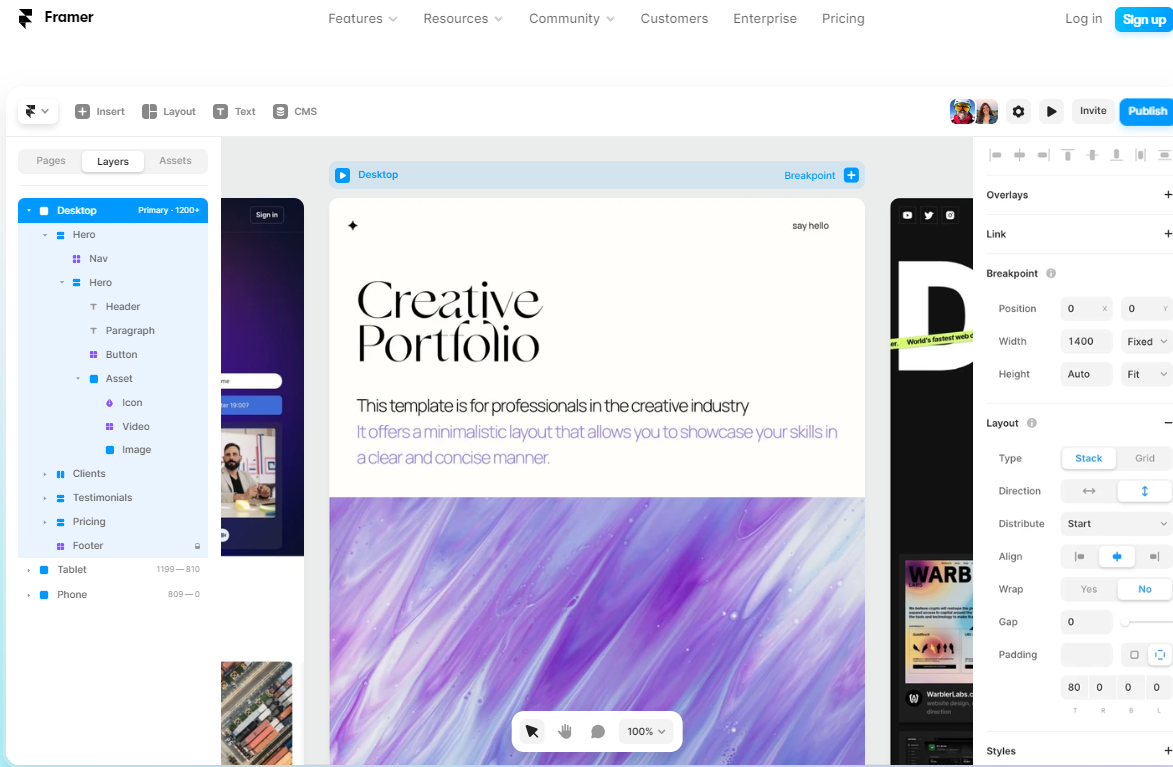Collapse the nested Hero stack
Screen dimensions: 1173x767
click(x=61, y=283)
